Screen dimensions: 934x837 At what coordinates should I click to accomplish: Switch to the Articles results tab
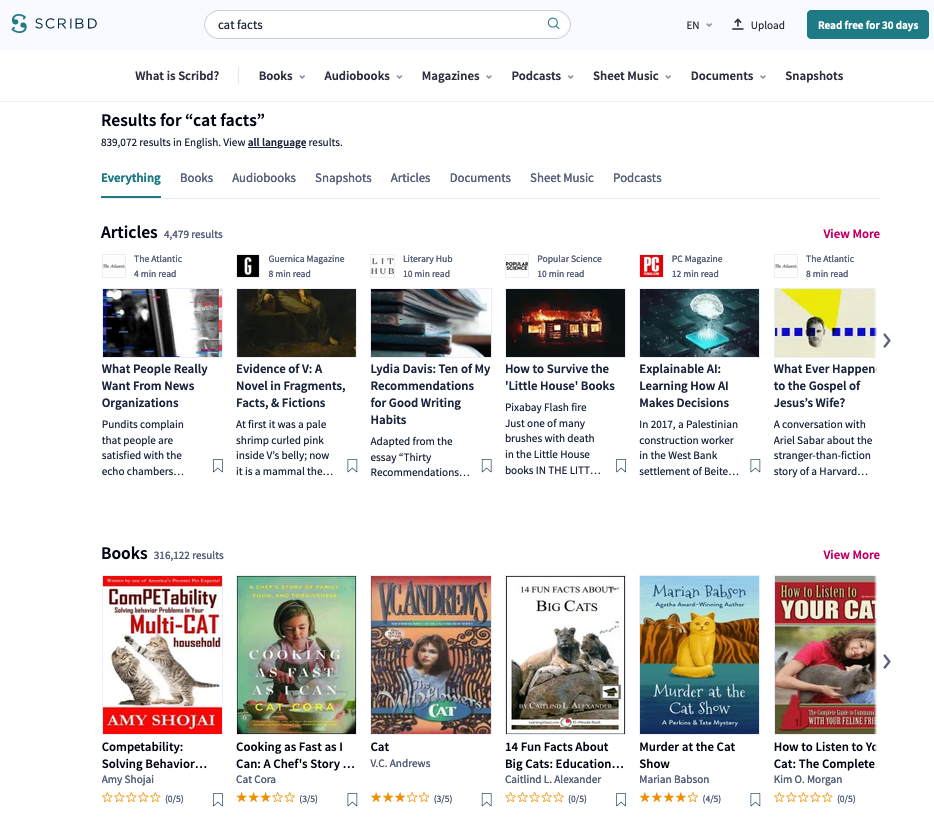(410, 178)
